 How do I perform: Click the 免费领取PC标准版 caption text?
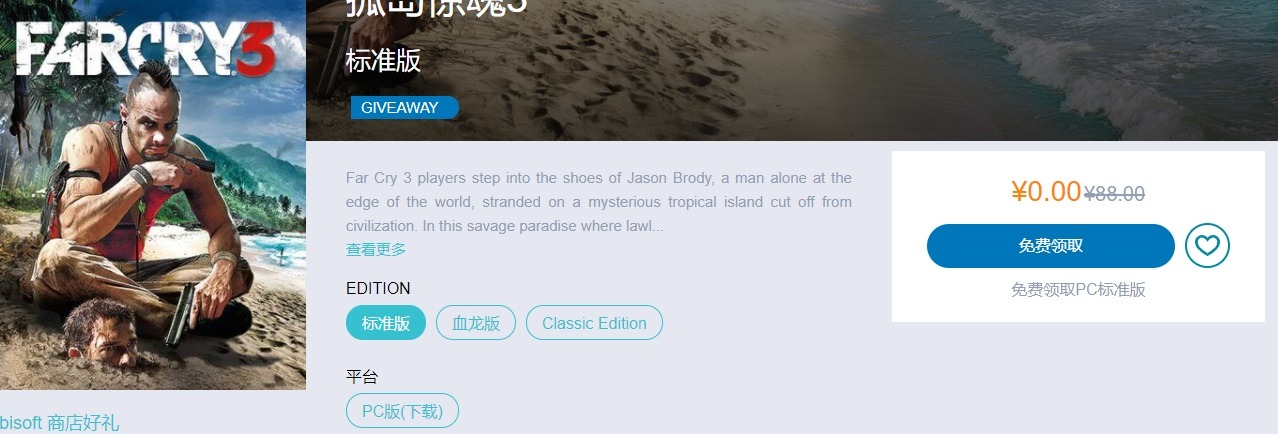[x=1078, y=290]
